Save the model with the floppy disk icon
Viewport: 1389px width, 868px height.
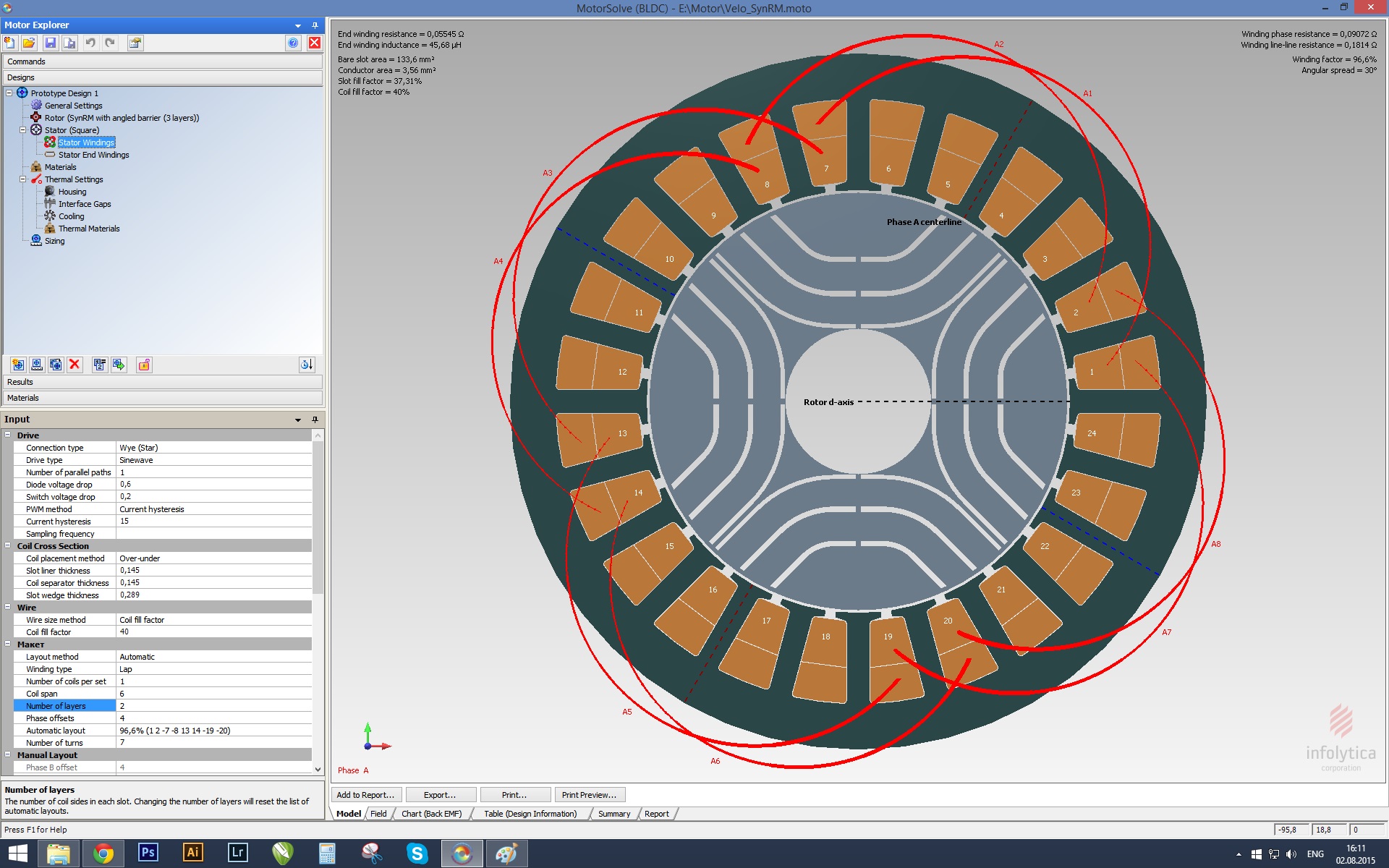[51, 43]
